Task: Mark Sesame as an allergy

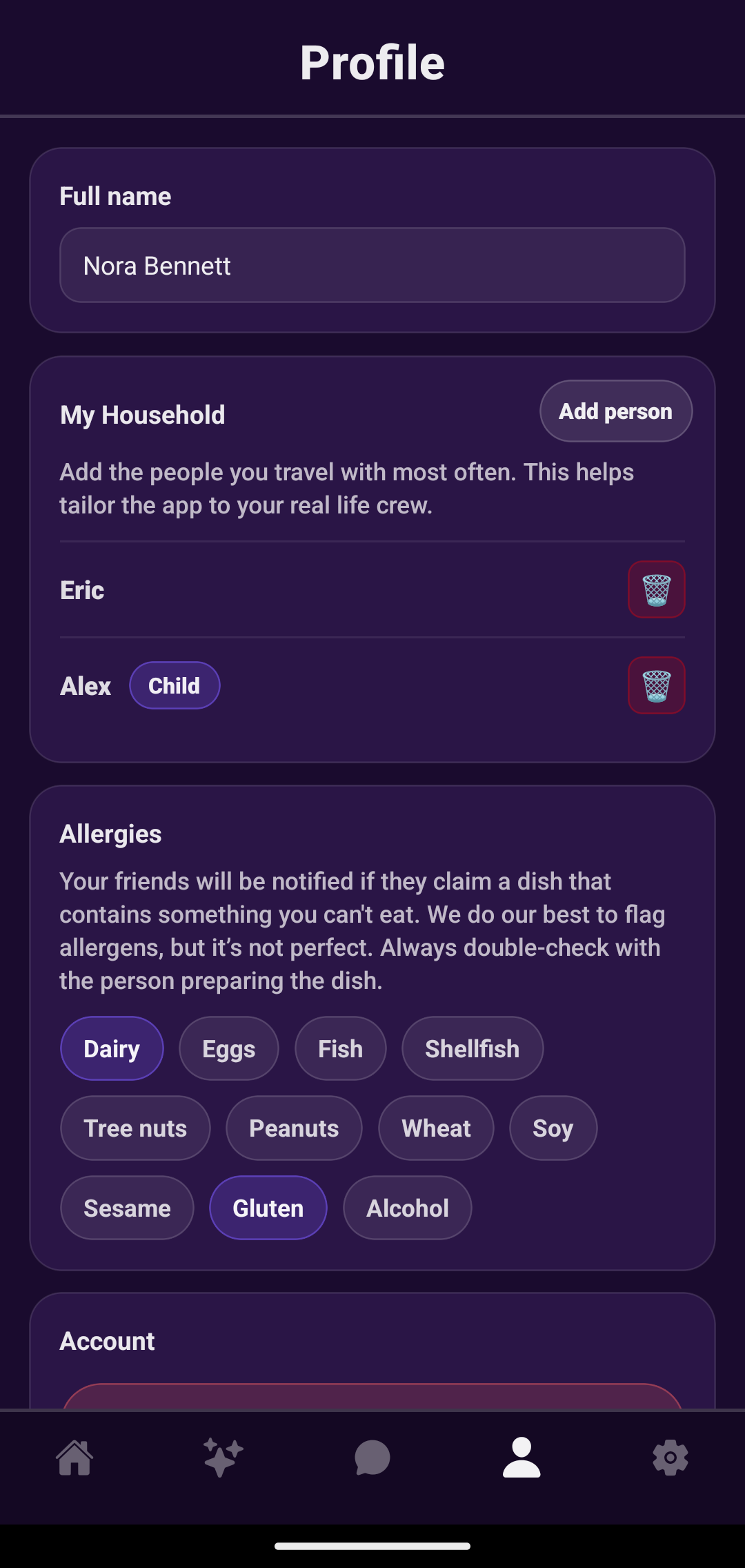Action: click(127, 1208)
